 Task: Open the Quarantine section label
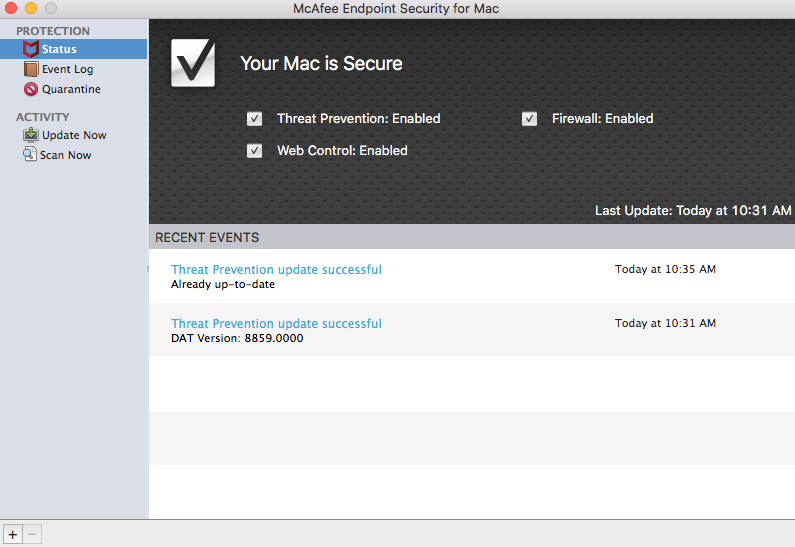click(x=71, y=89)
